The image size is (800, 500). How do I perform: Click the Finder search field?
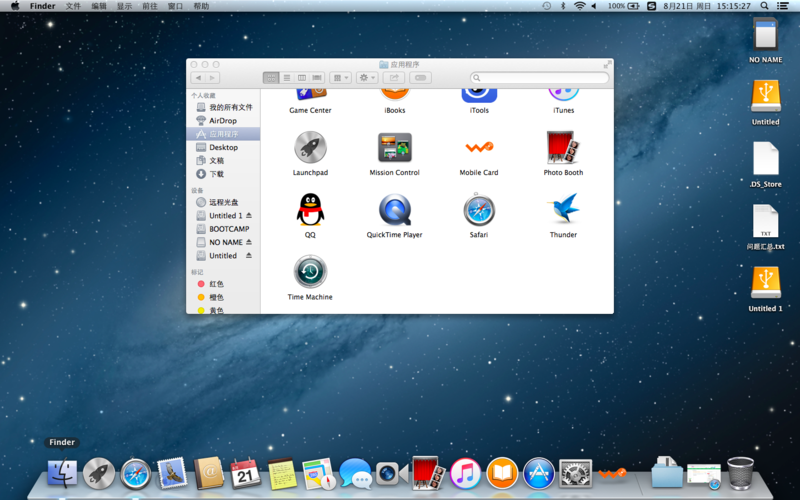[540, 77]
